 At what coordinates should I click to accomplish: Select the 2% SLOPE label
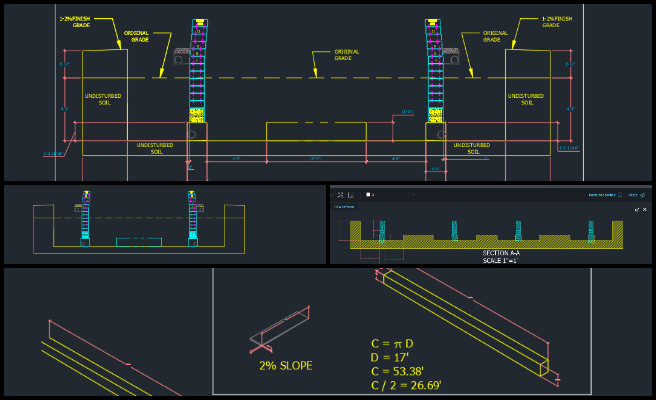pos(286,366)
